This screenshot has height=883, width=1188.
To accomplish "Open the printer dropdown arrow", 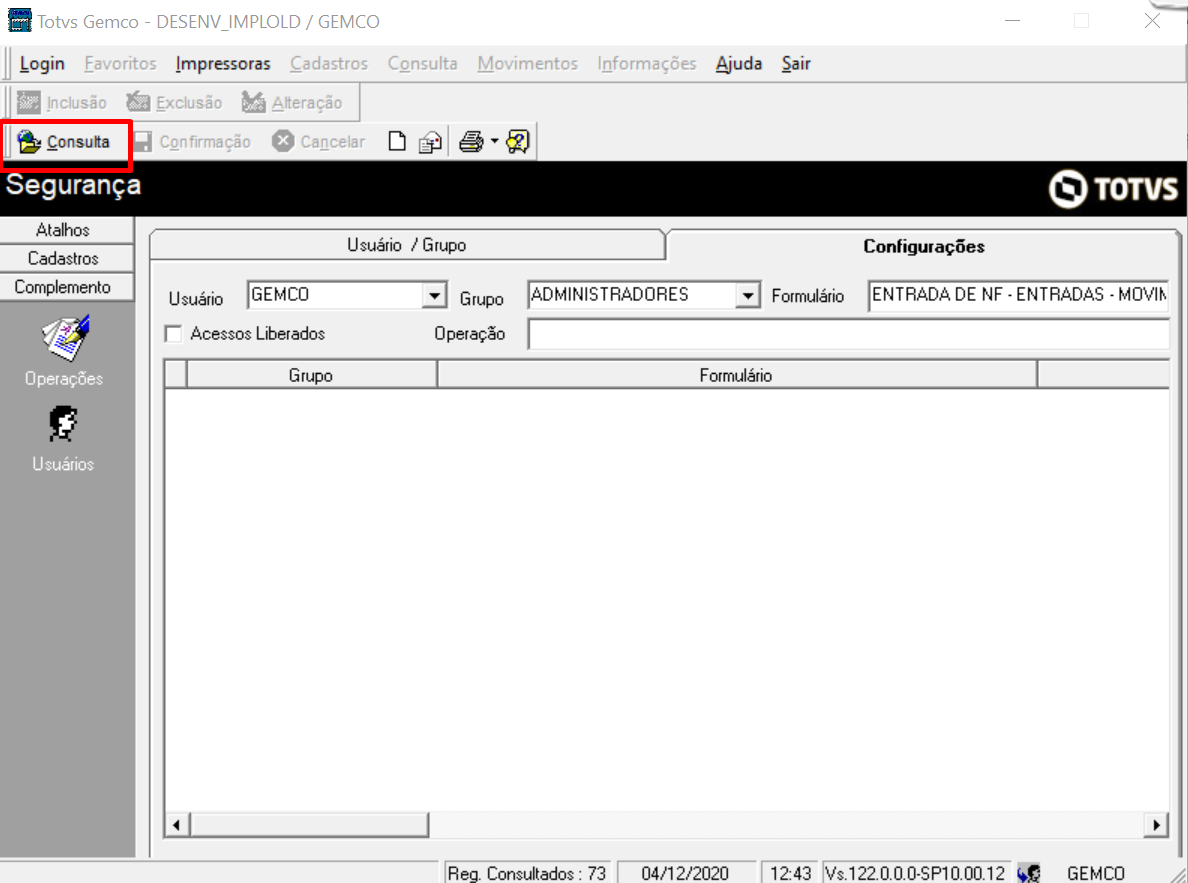I will 494,141.
